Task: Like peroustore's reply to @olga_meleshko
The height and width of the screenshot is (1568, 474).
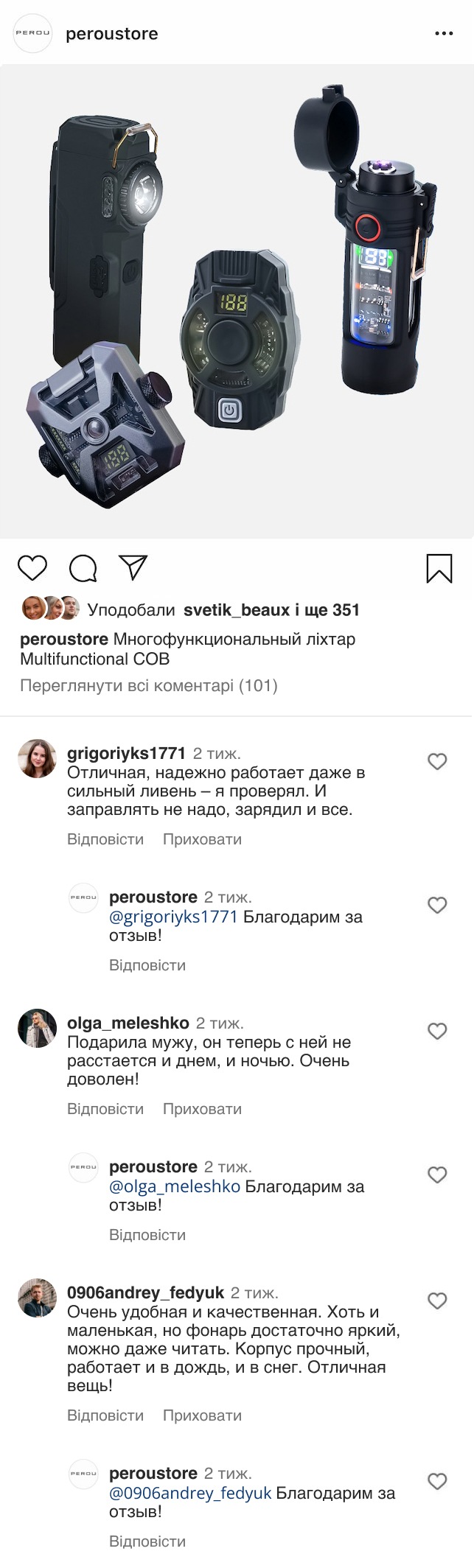Action: coord(437,1175)
